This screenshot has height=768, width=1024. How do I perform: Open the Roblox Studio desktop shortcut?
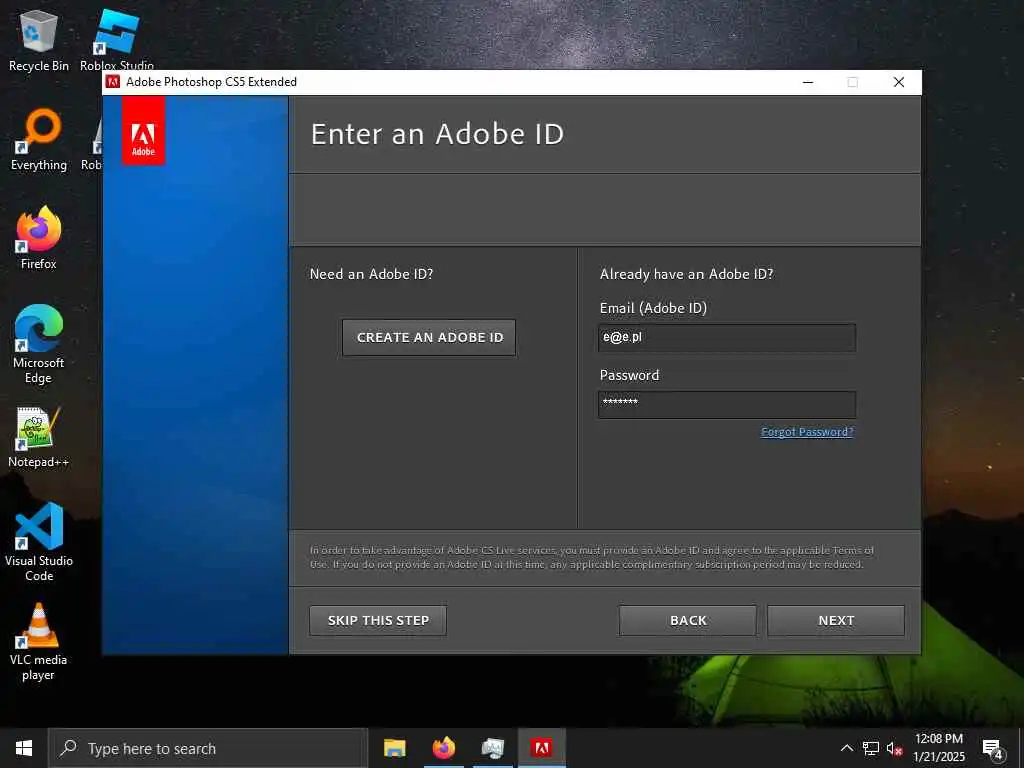[116, 40]
